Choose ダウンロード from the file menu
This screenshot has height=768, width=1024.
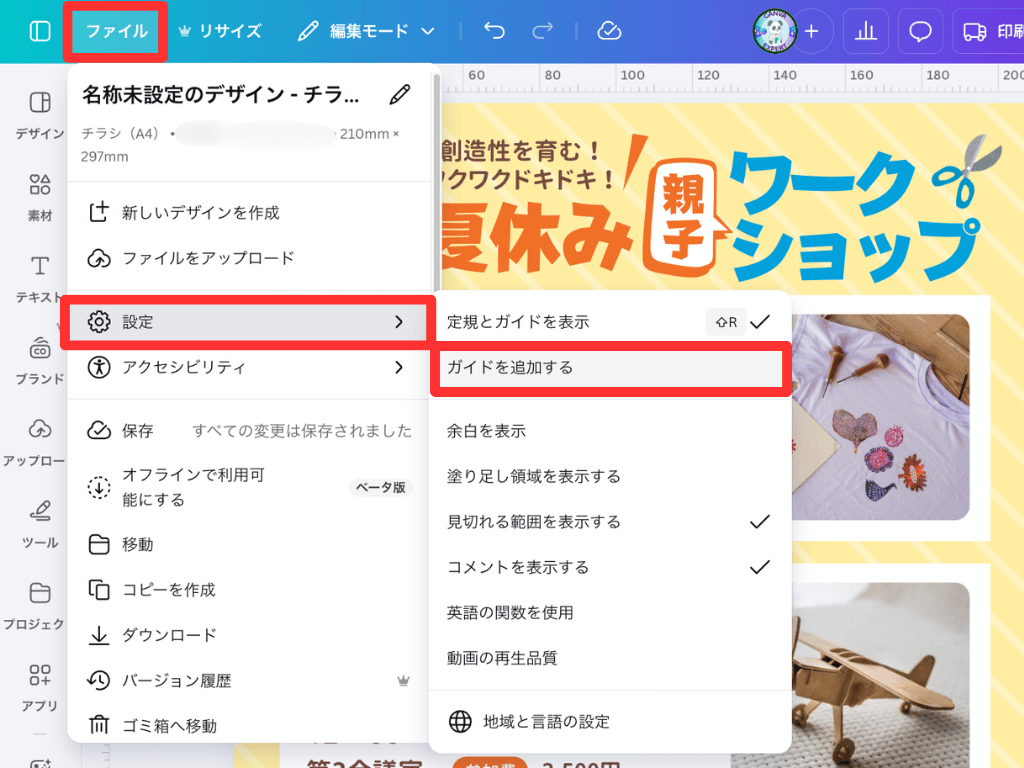click(169, 635)
